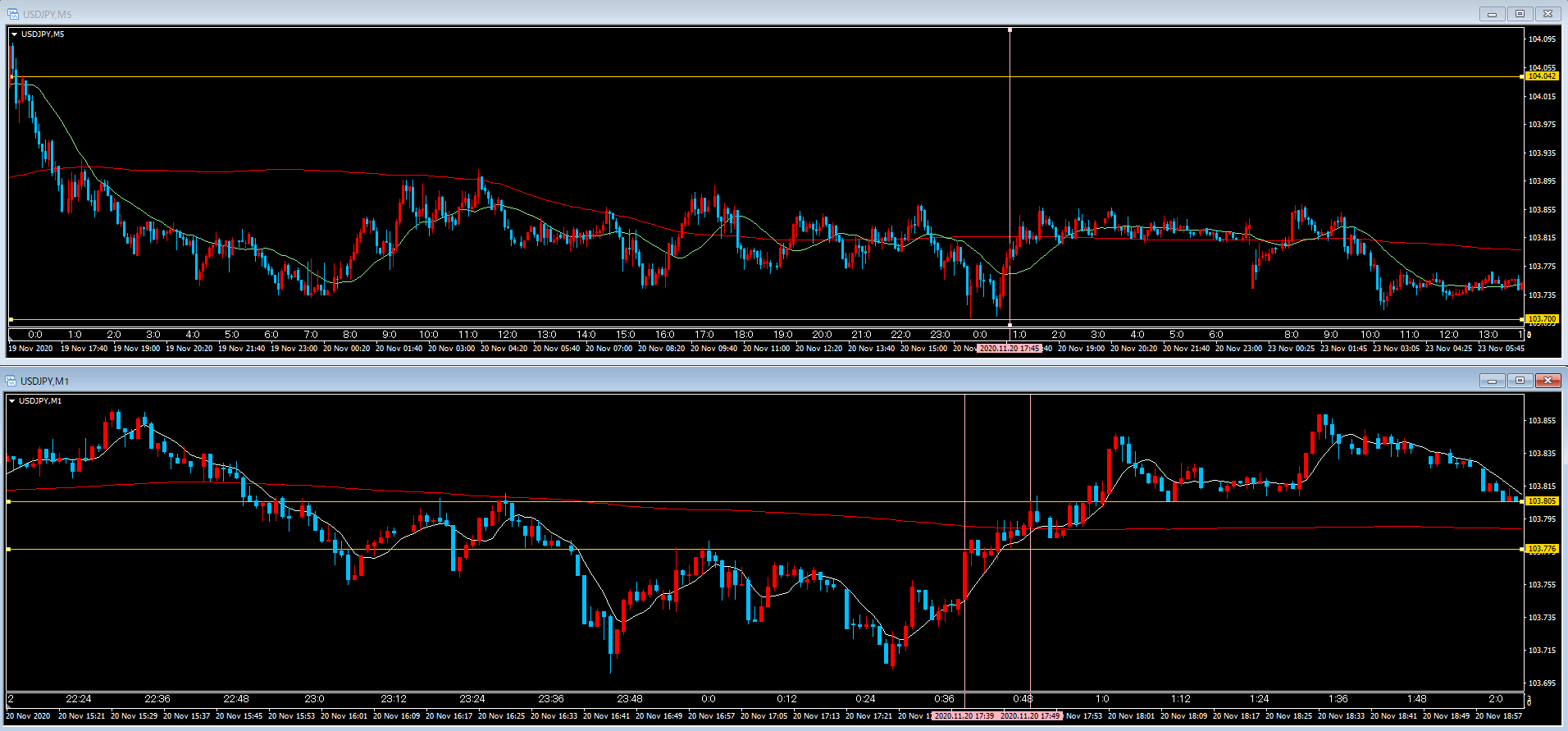Screen dimensions: 1568x731
Task: Click the 2020.11.20 17:45 vertical line time label
Action: click(x=1010, y=349)
